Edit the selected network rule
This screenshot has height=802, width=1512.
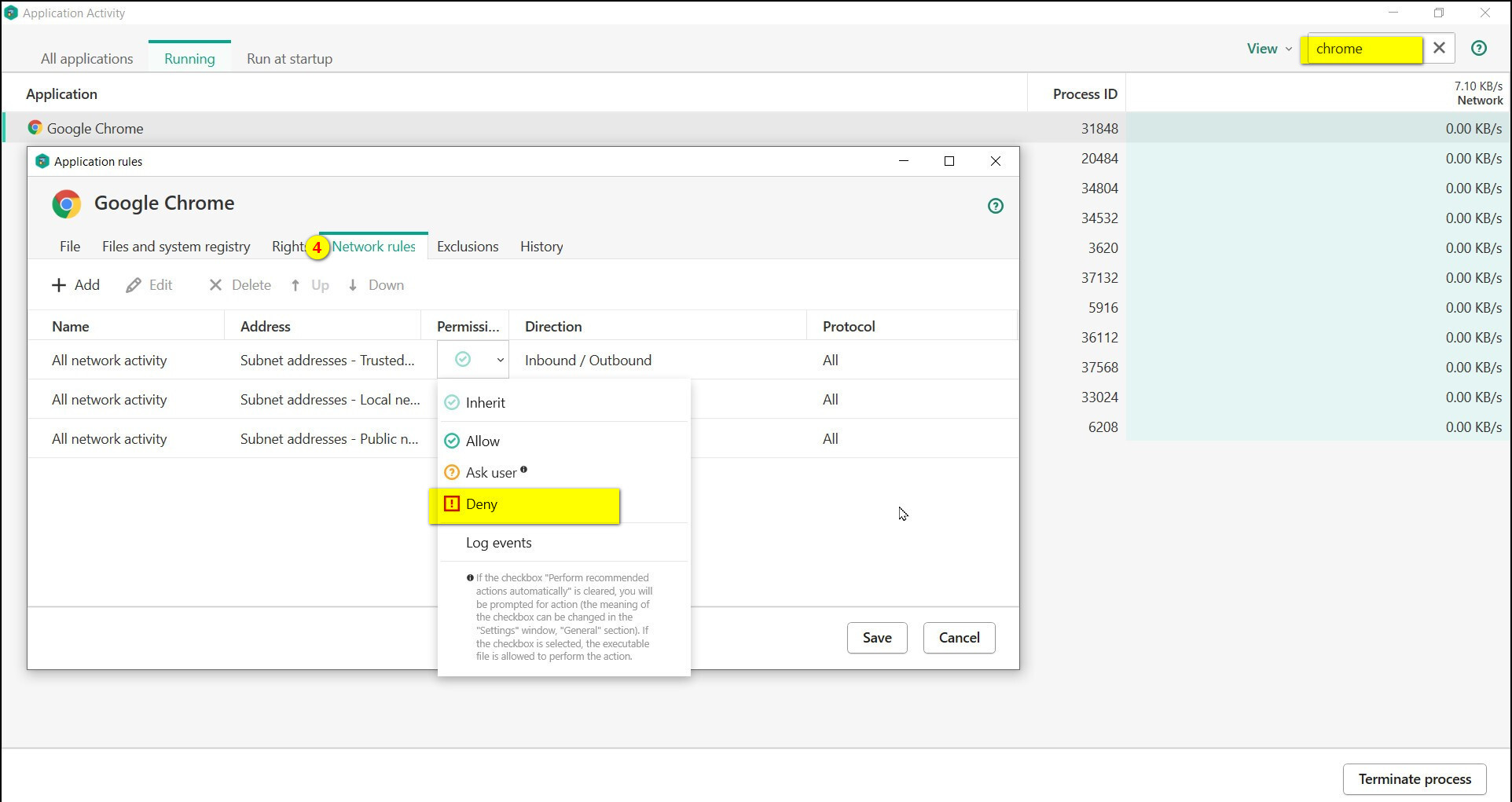(x=149, y=285)
